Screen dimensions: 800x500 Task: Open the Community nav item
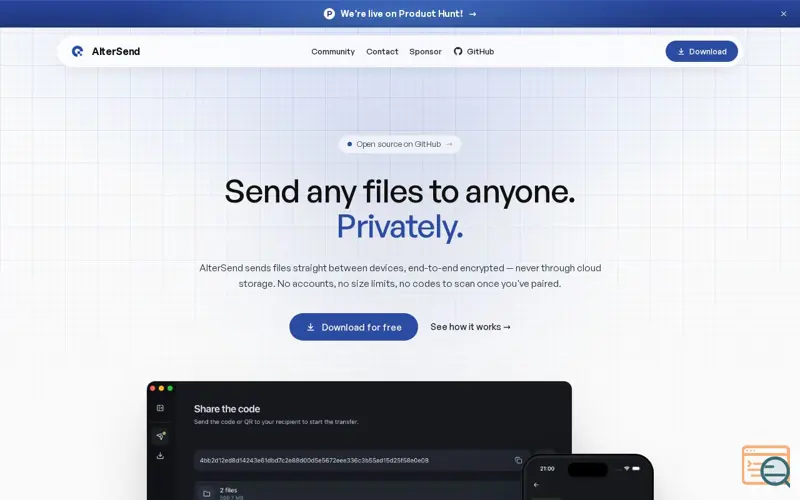tap(333, 52)
